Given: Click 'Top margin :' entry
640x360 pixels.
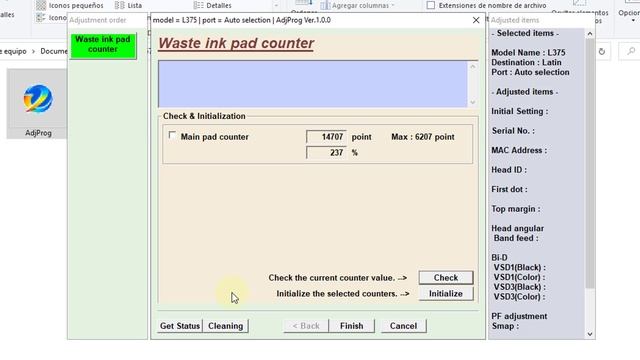Looking at the screenshot, I should pos(516,209).
